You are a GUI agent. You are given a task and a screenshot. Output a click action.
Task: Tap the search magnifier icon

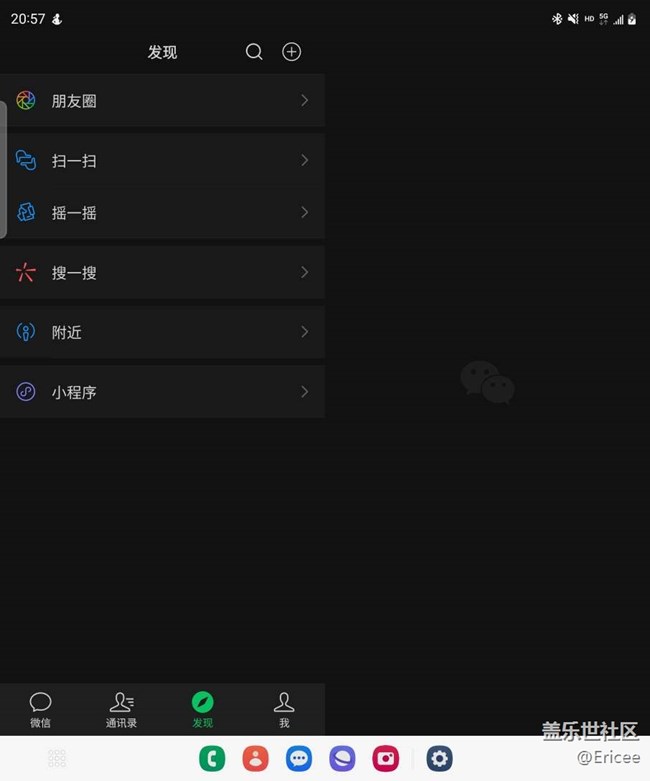254,52
